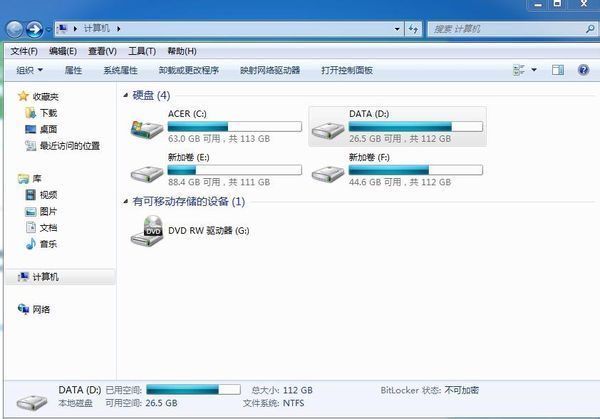Select DATA (D:) drive icon

pos(328,130)
